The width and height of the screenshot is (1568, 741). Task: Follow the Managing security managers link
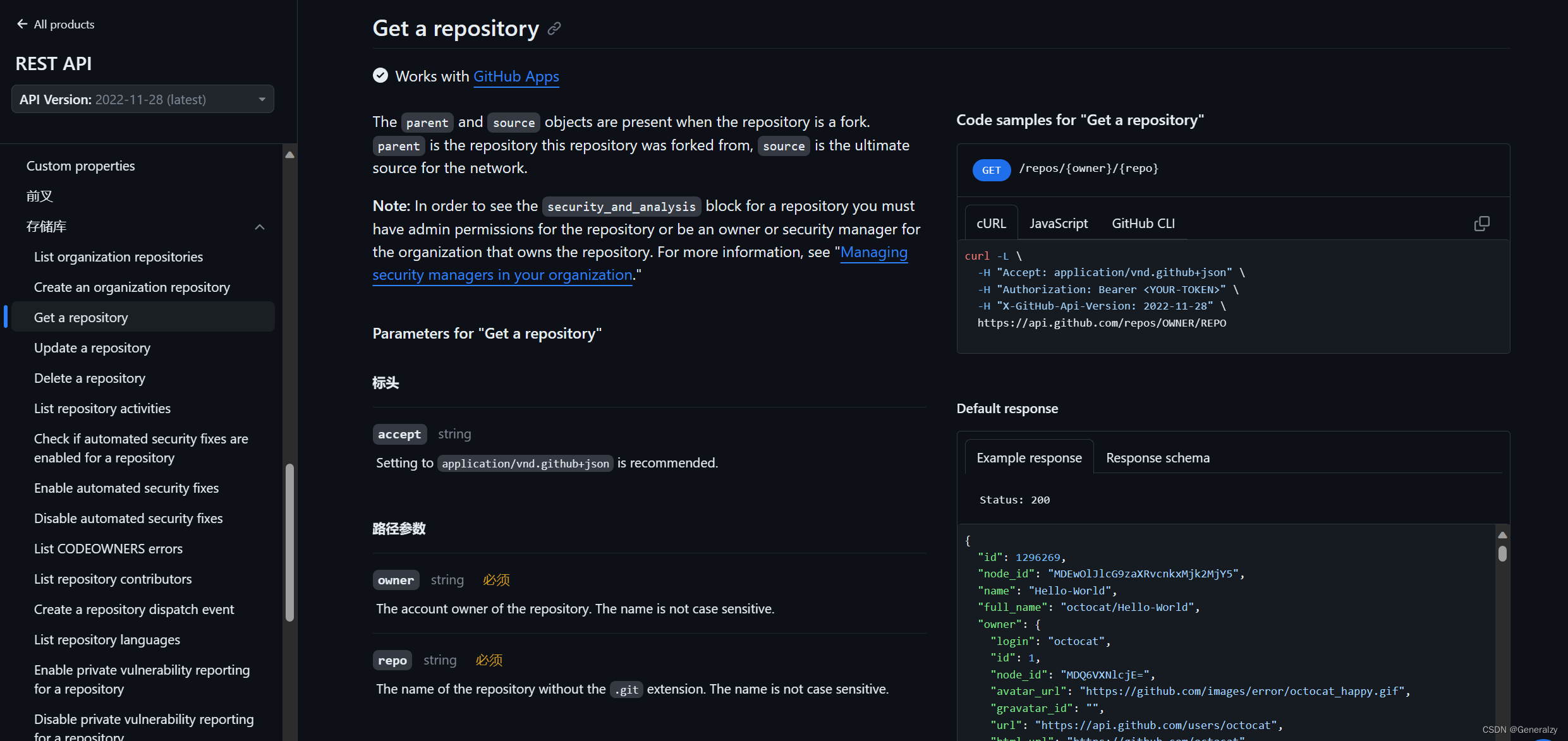click(502, 275)
